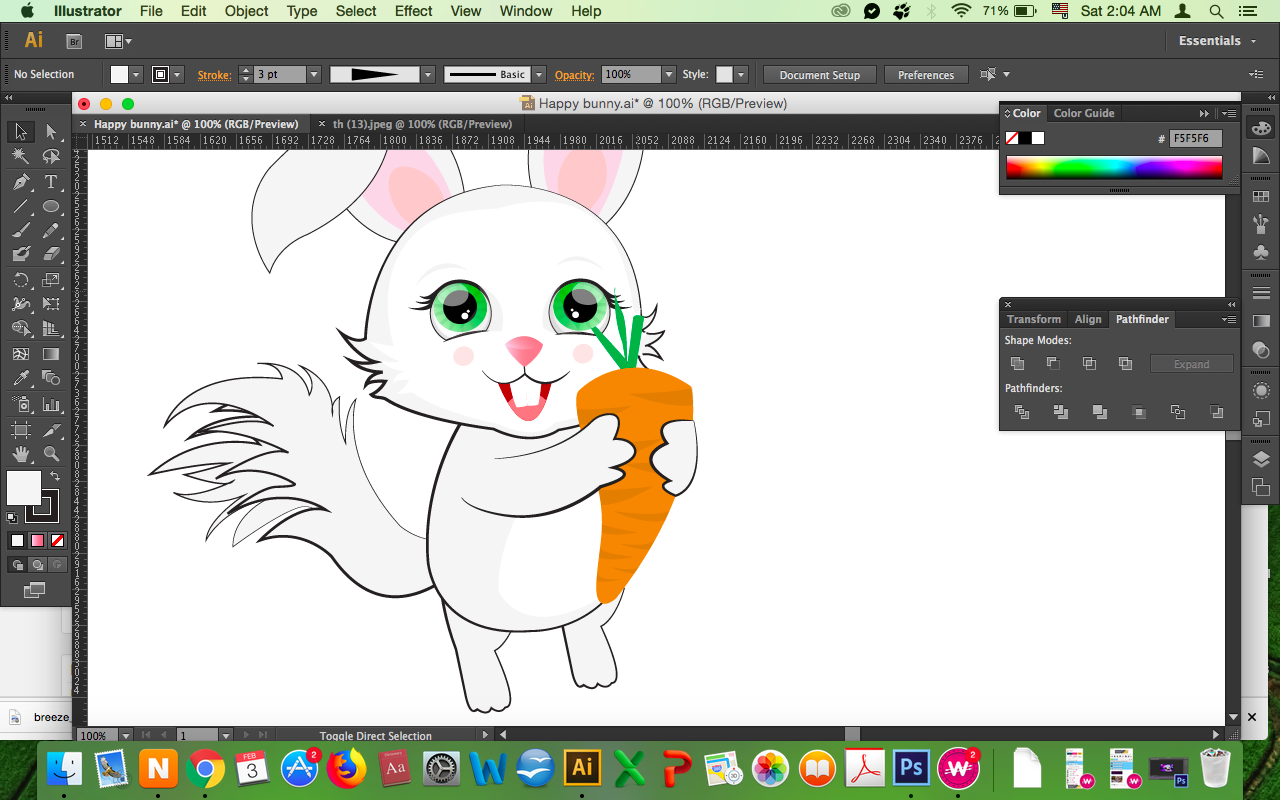The width and height of the screenshot is (1280, 800).
Task: Set paint mode to Color
Action: [17, 541]
